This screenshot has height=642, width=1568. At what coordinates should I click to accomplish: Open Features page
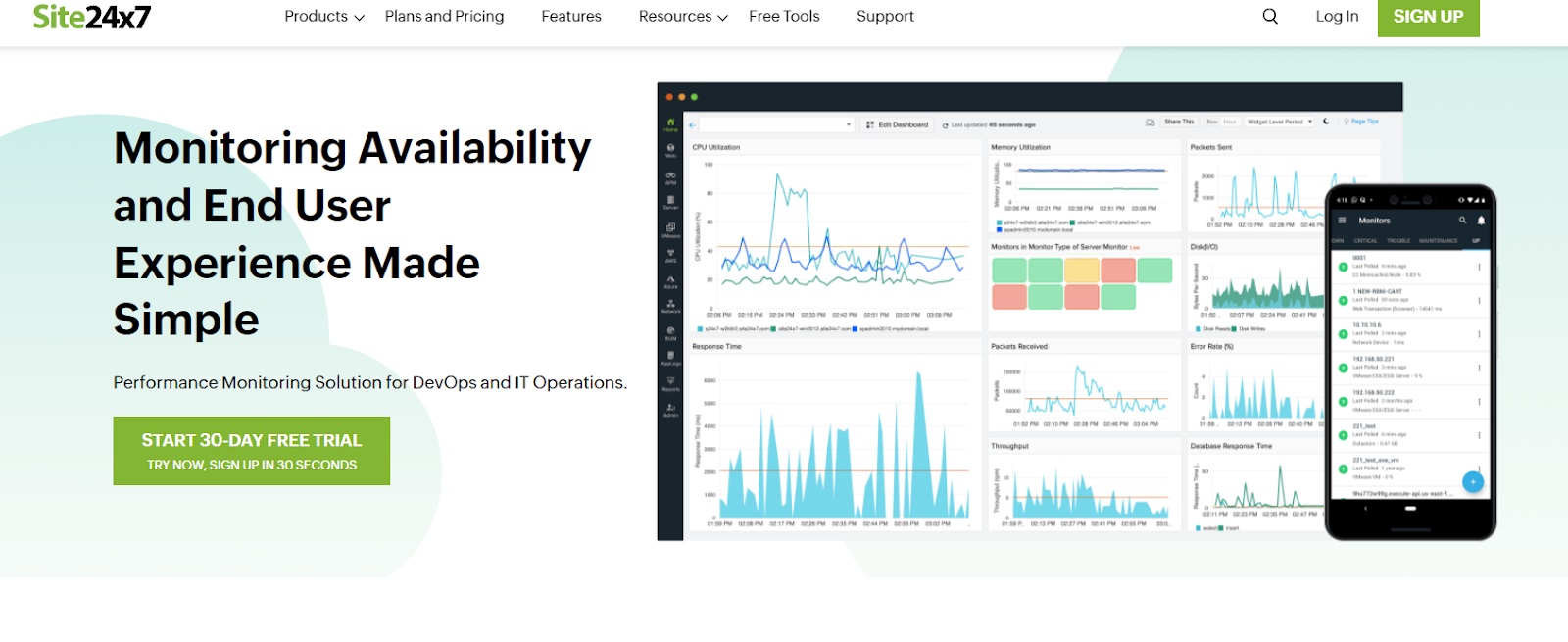click(x=571, y=16)
